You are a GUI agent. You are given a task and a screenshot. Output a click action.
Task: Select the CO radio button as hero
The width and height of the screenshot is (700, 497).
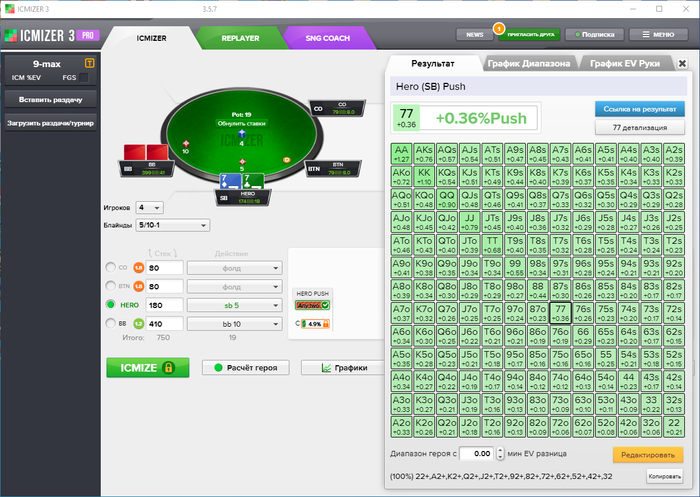pyautogui.click(x=110, y=267)
